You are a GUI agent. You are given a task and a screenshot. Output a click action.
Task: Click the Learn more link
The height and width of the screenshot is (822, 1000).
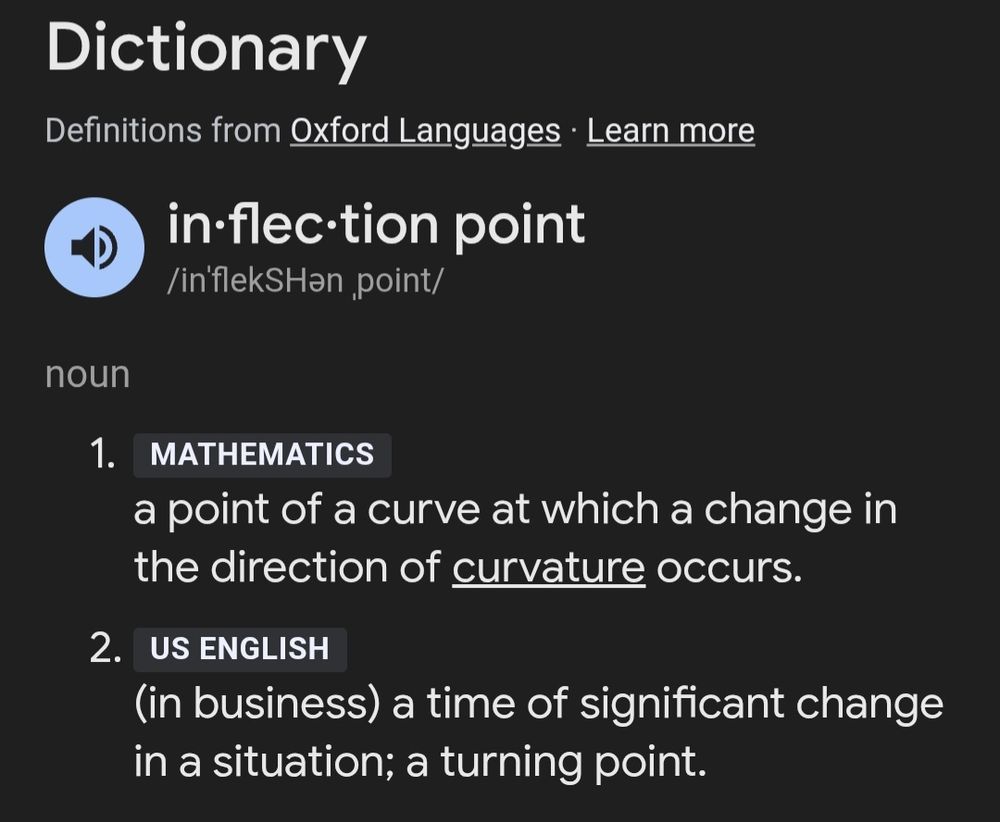(x=671, y=130)
